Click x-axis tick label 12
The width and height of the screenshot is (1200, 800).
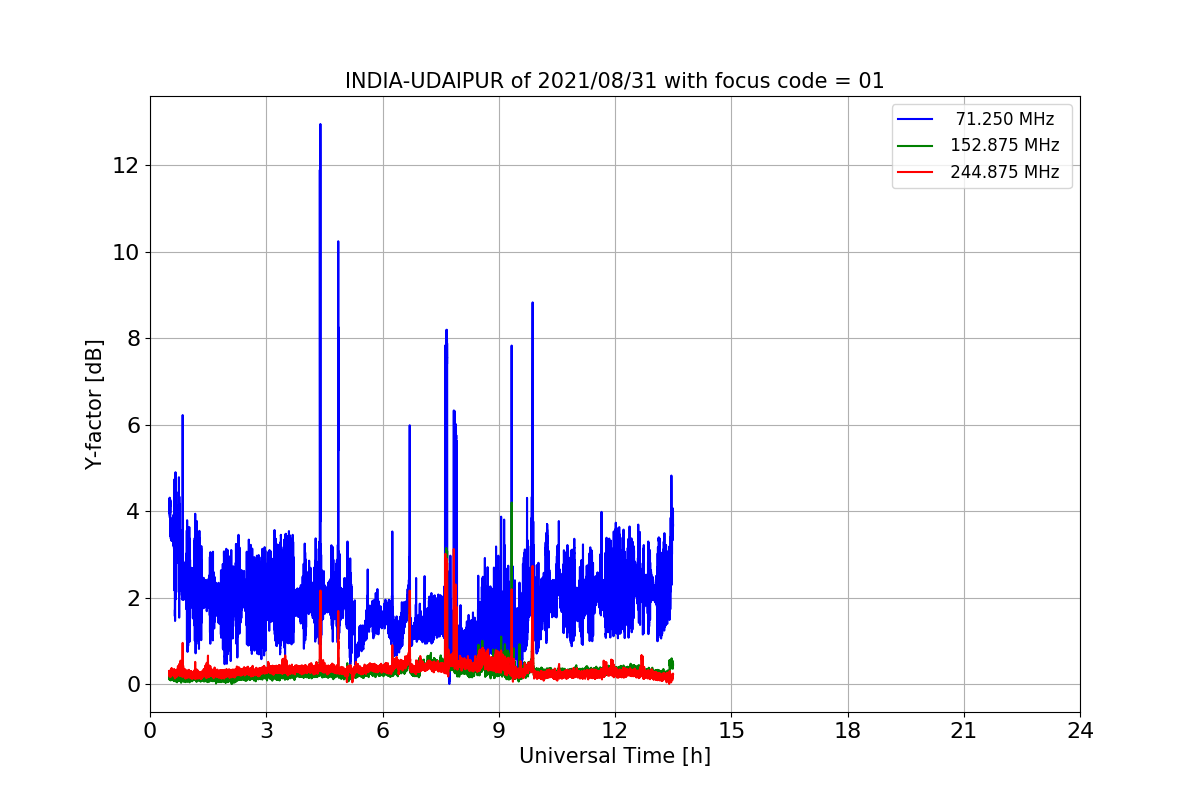click(615, 731)
